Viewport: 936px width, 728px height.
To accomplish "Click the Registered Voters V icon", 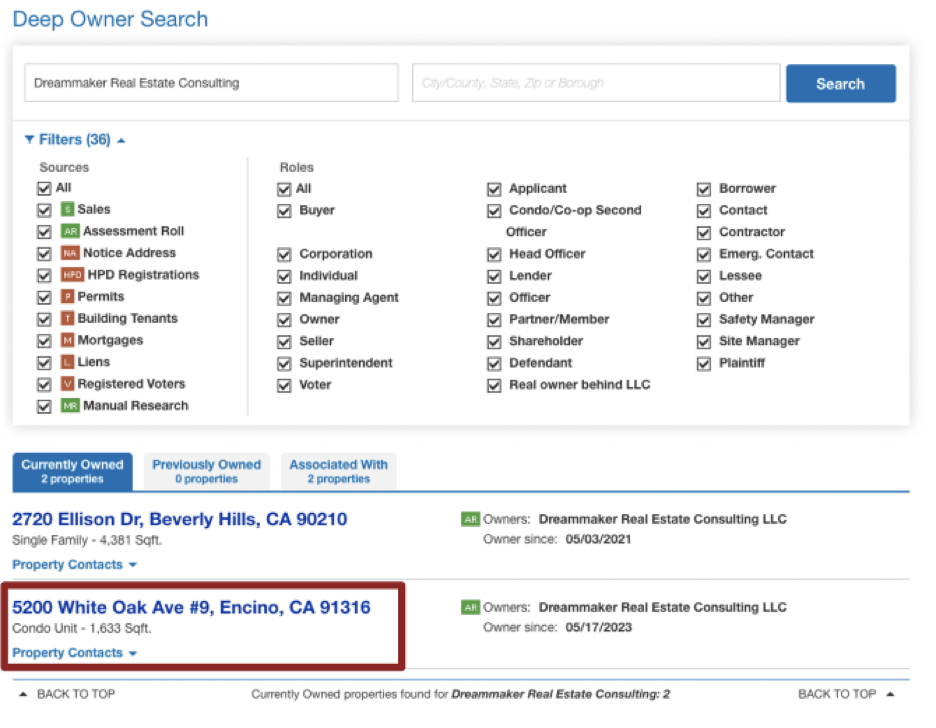I will pyautogui.click(x=67, y=384).
